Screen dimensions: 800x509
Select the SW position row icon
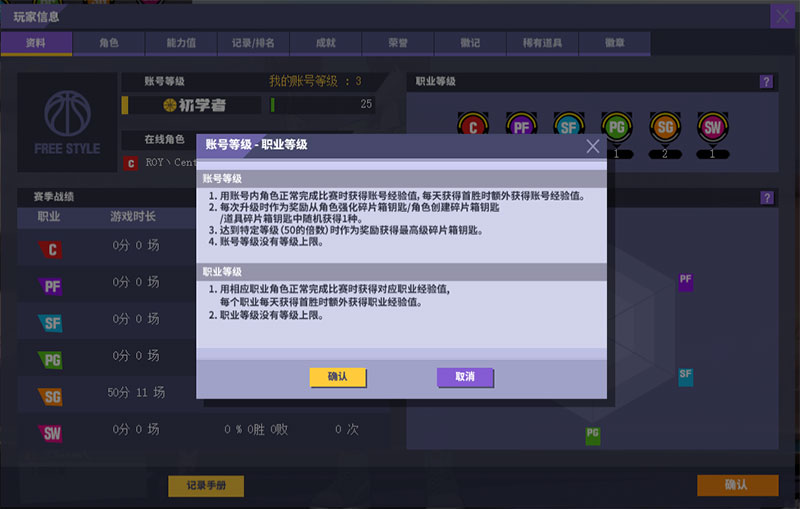click(51, 433)
